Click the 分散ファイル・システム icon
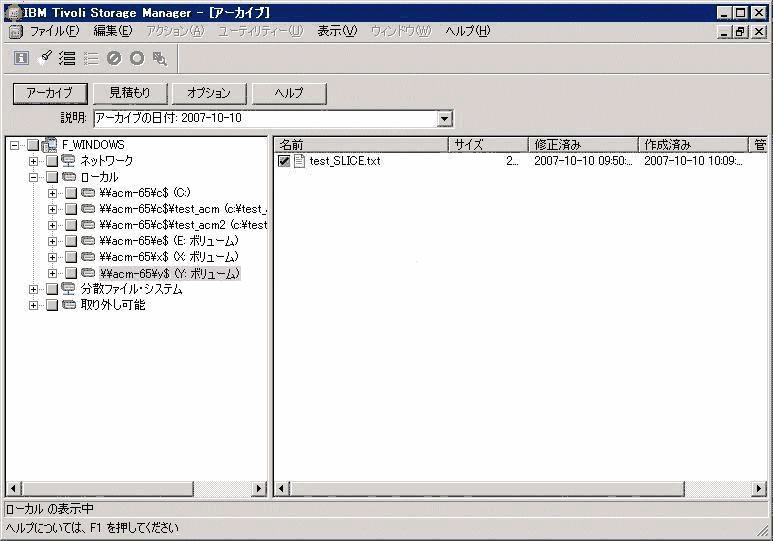773x541 pixels. coord(69,289)
